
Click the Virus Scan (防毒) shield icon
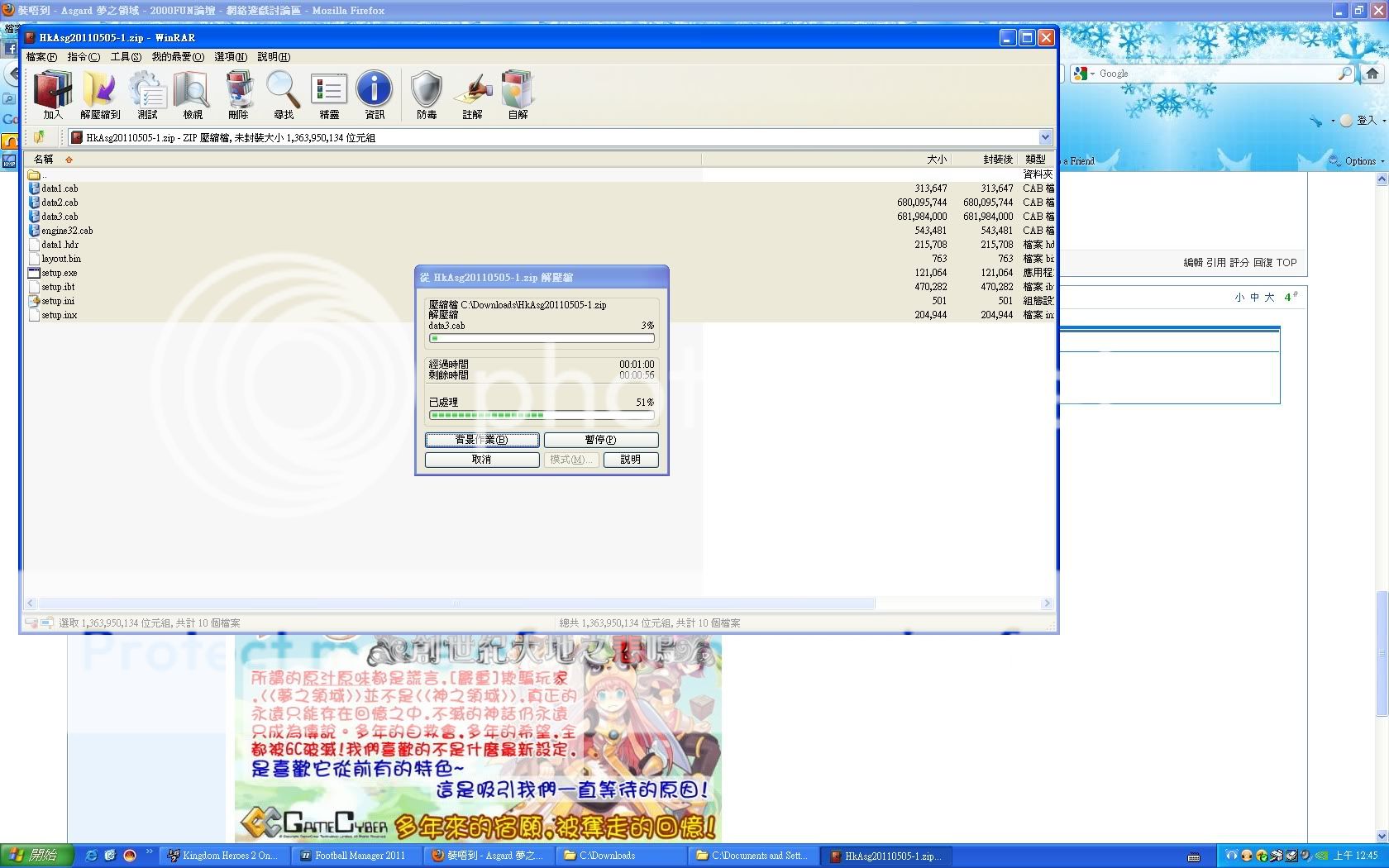(427, 94)
